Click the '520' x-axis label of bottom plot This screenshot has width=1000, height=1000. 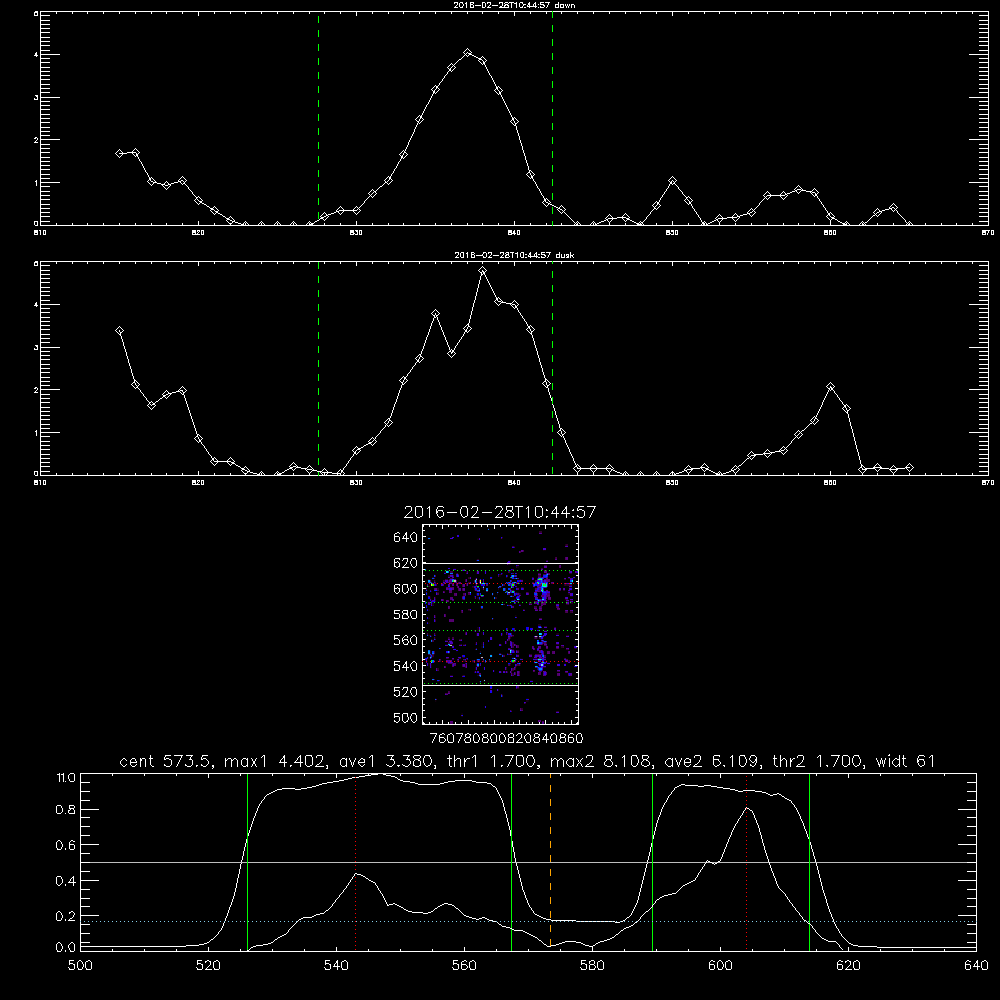click(x=208, y=966)
